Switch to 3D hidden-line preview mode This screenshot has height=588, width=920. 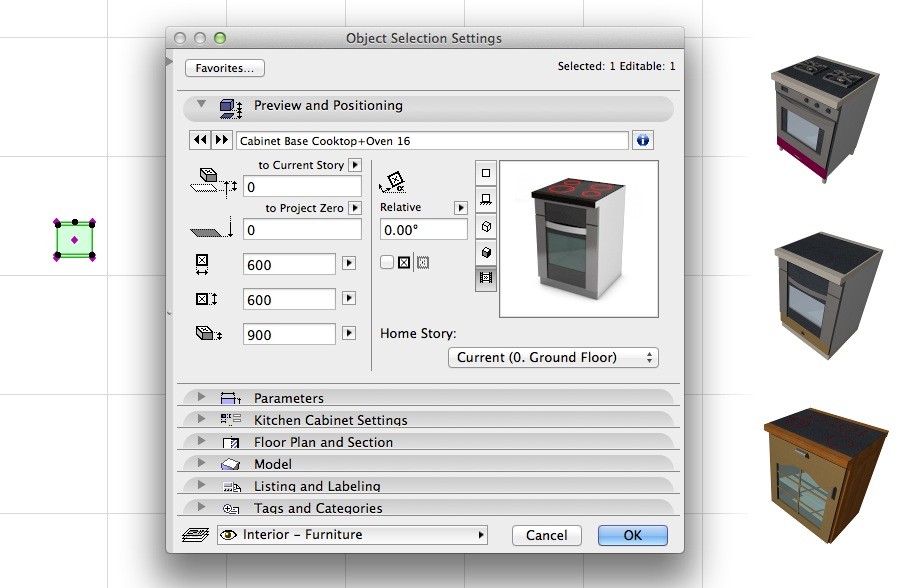coord(485,226)
